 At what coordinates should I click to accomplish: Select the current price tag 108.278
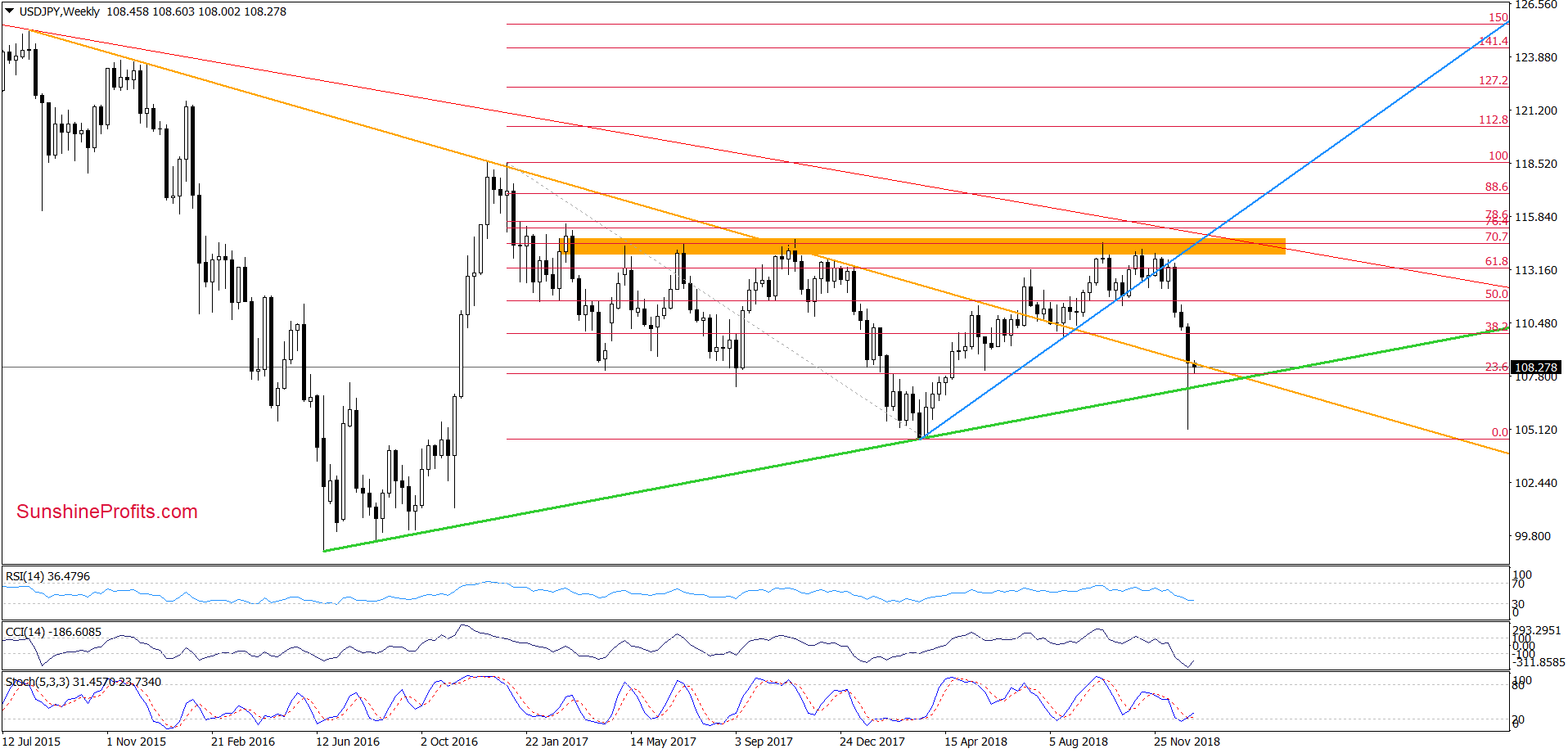coord(1536,367)
